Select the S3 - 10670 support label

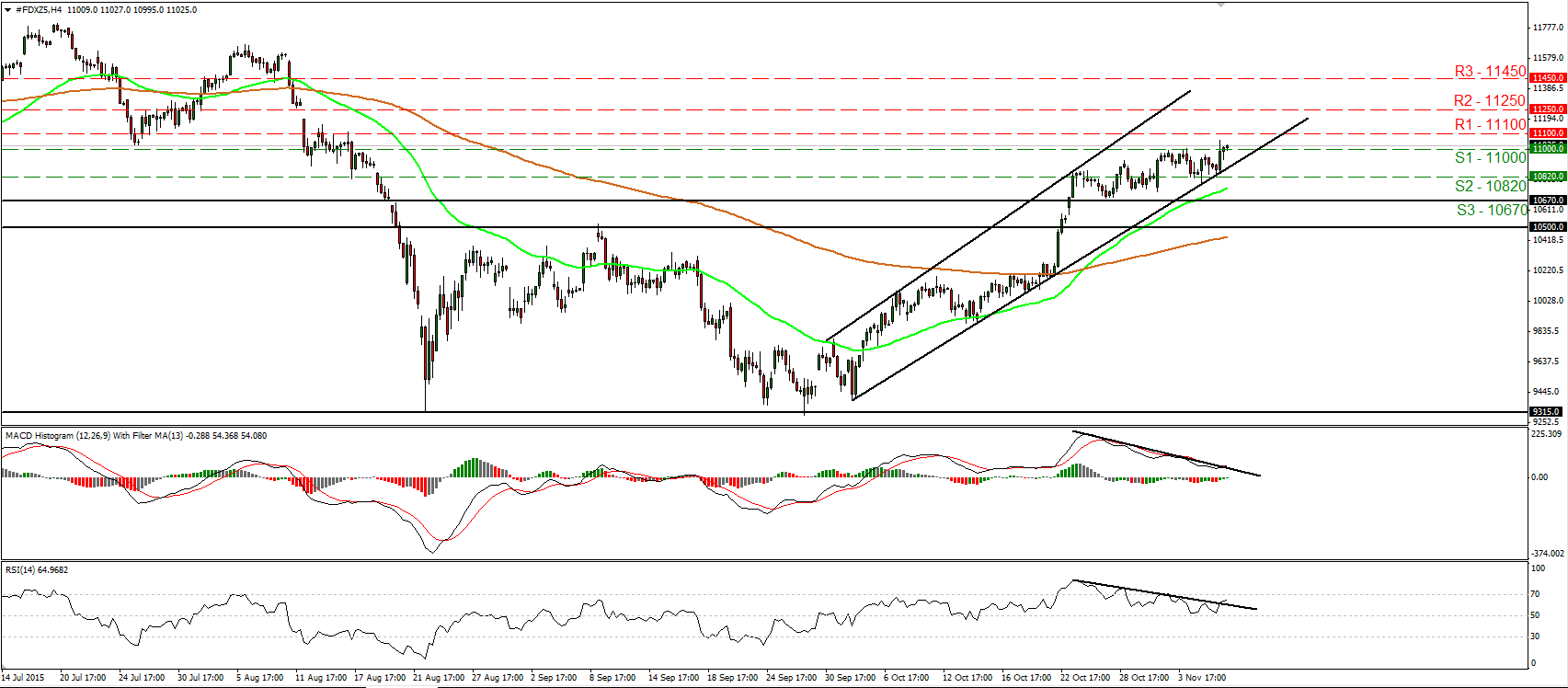coord(1492,210)
